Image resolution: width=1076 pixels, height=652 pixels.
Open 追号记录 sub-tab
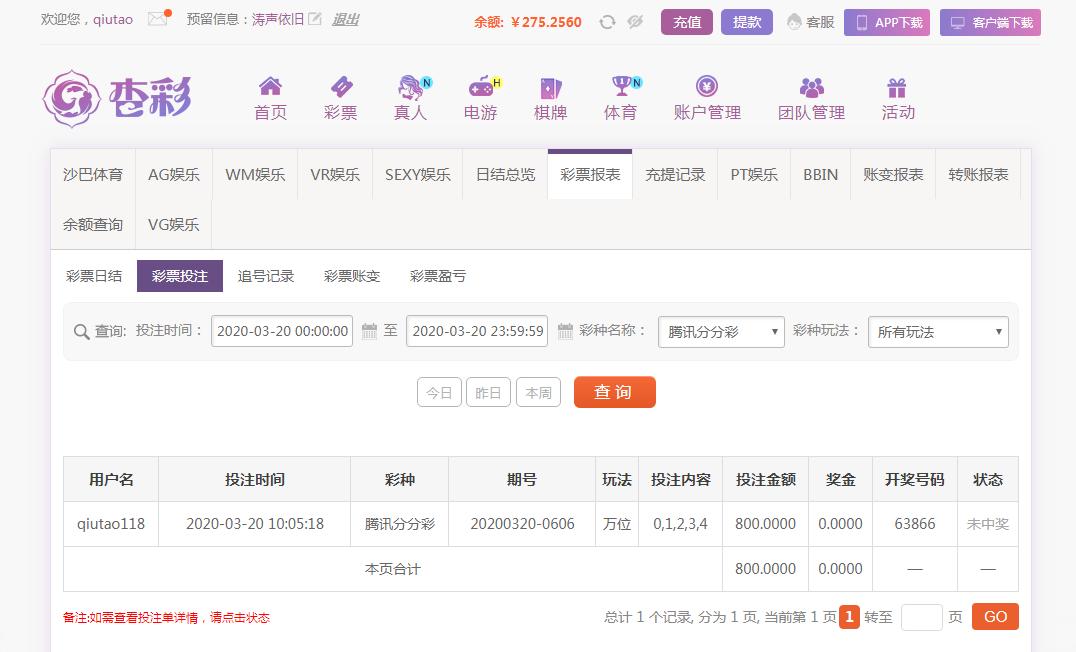(x=266, y=276)
